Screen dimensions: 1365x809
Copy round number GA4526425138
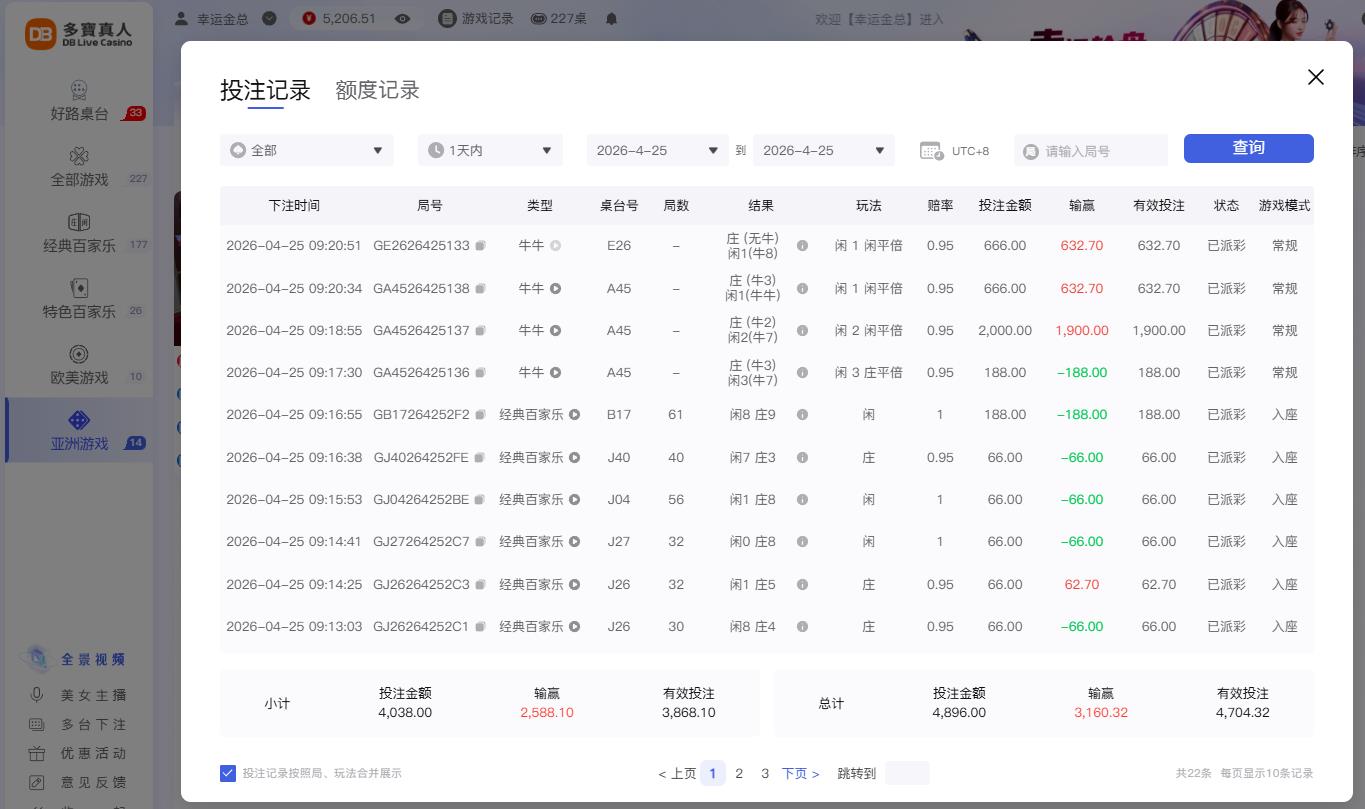click(481, 289)
